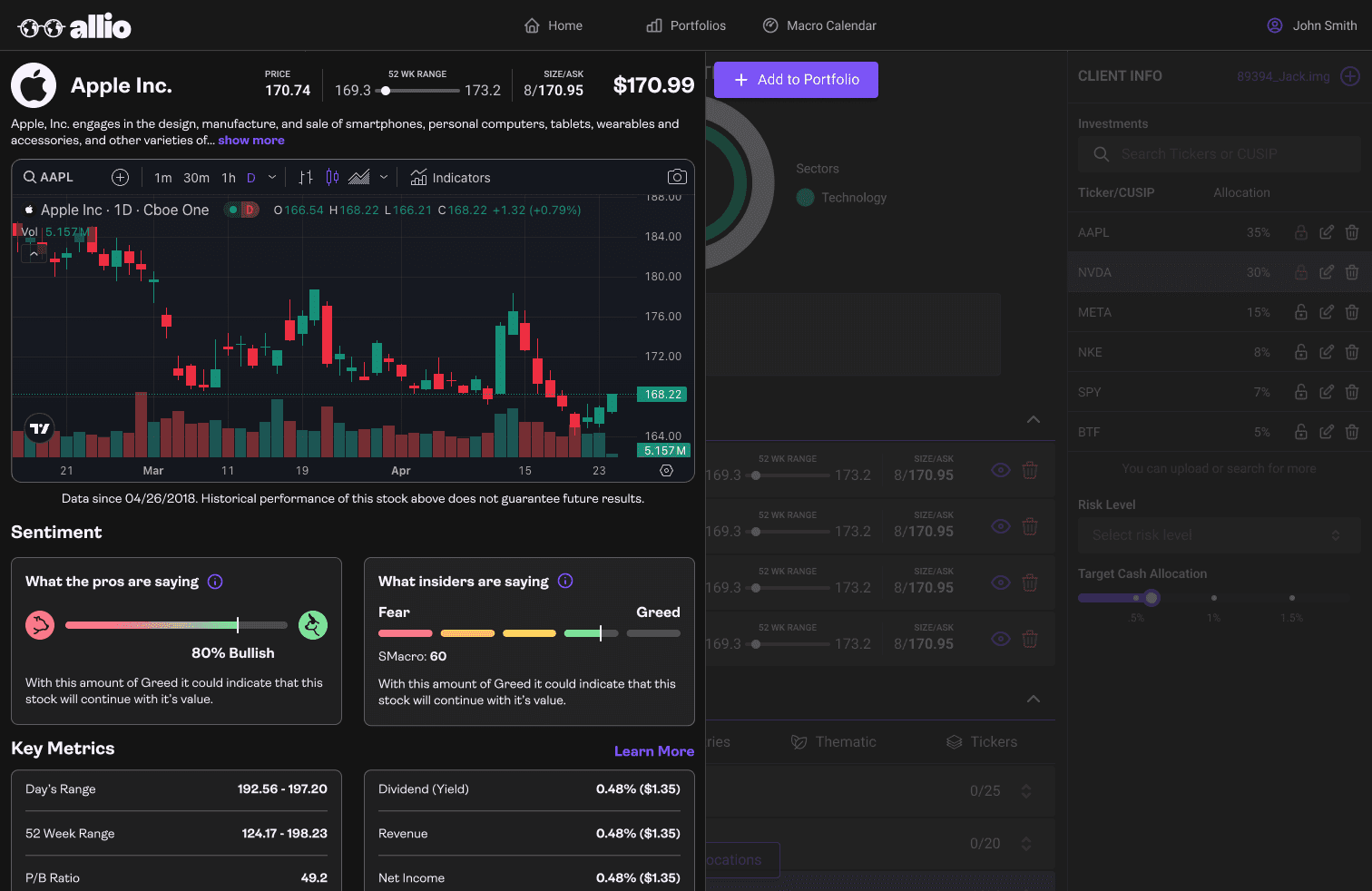This screenshot has height=891, width=1372.
Task: Toggle the lock on the SPY allocation
Action: point(1301,392)
